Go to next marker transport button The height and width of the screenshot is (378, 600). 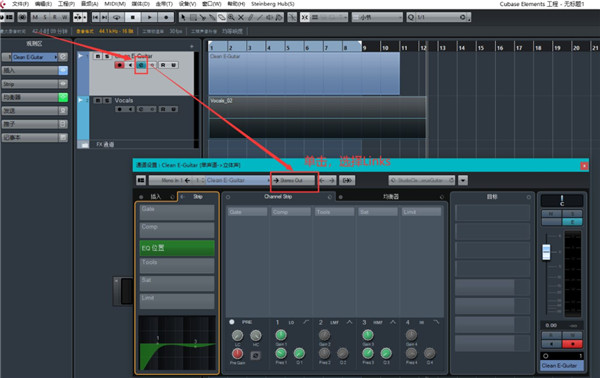104,17
